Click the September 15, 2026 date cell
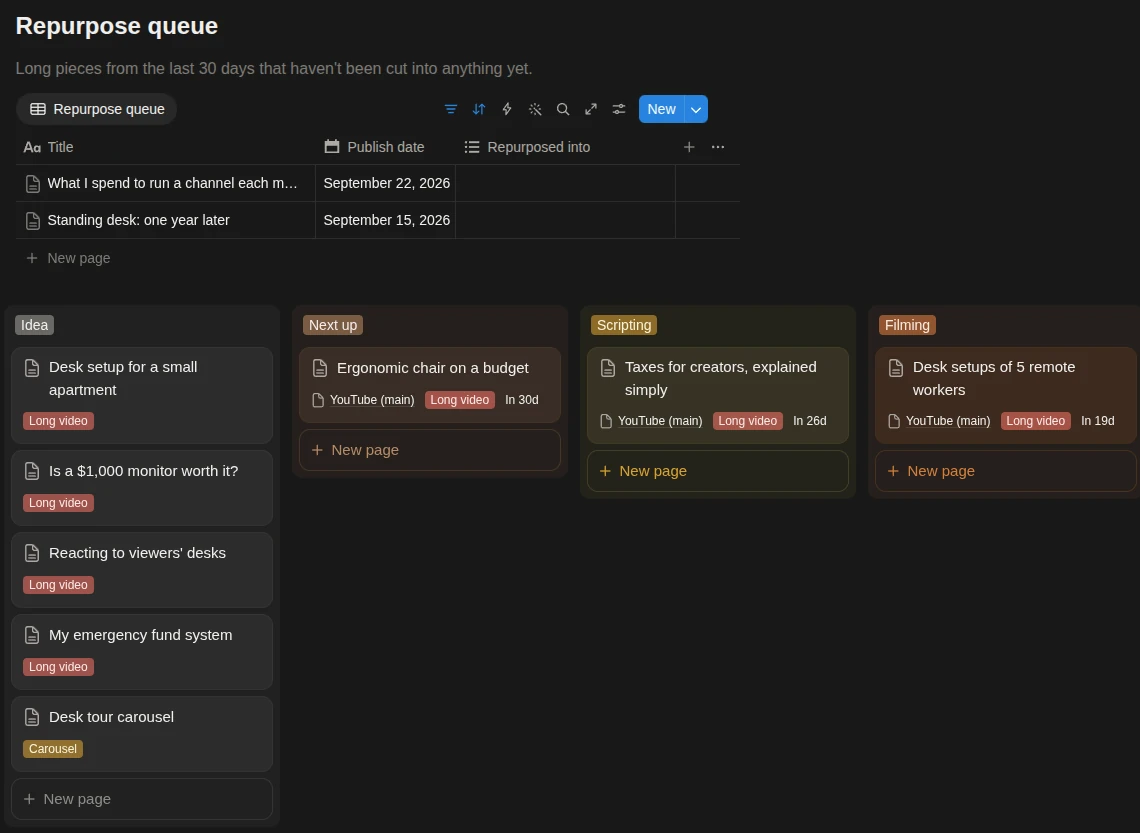The width and height of the screenshot is (1140, 833). click(386, 220)
